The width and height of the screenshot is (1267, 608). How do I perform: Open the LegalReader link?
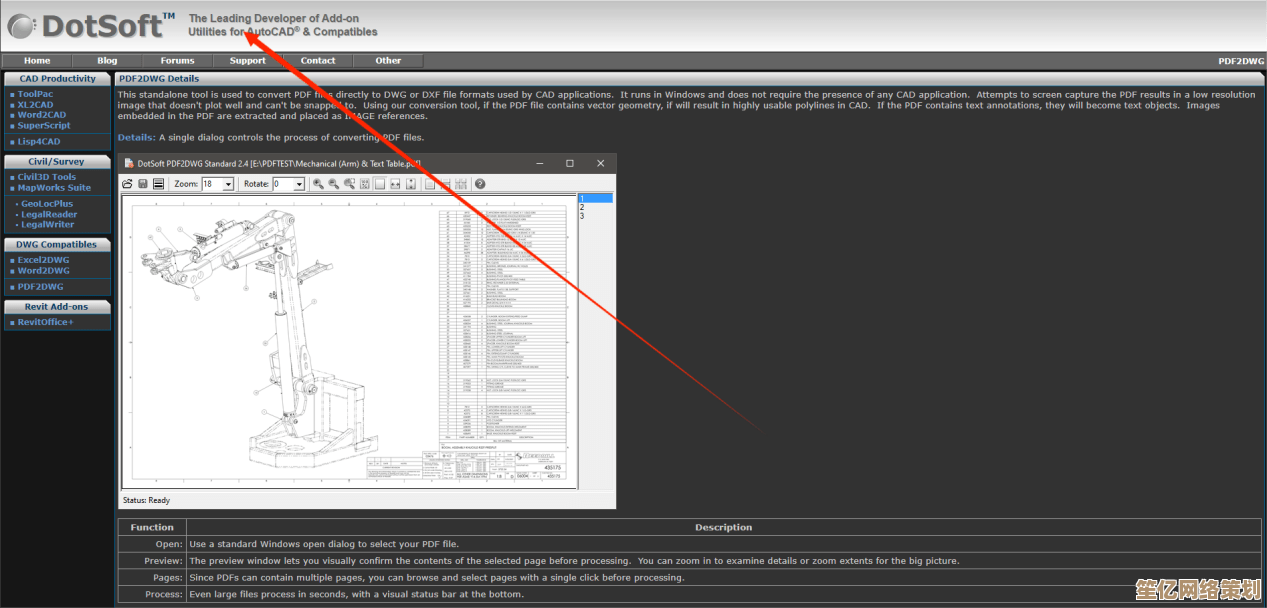[49, 215]
